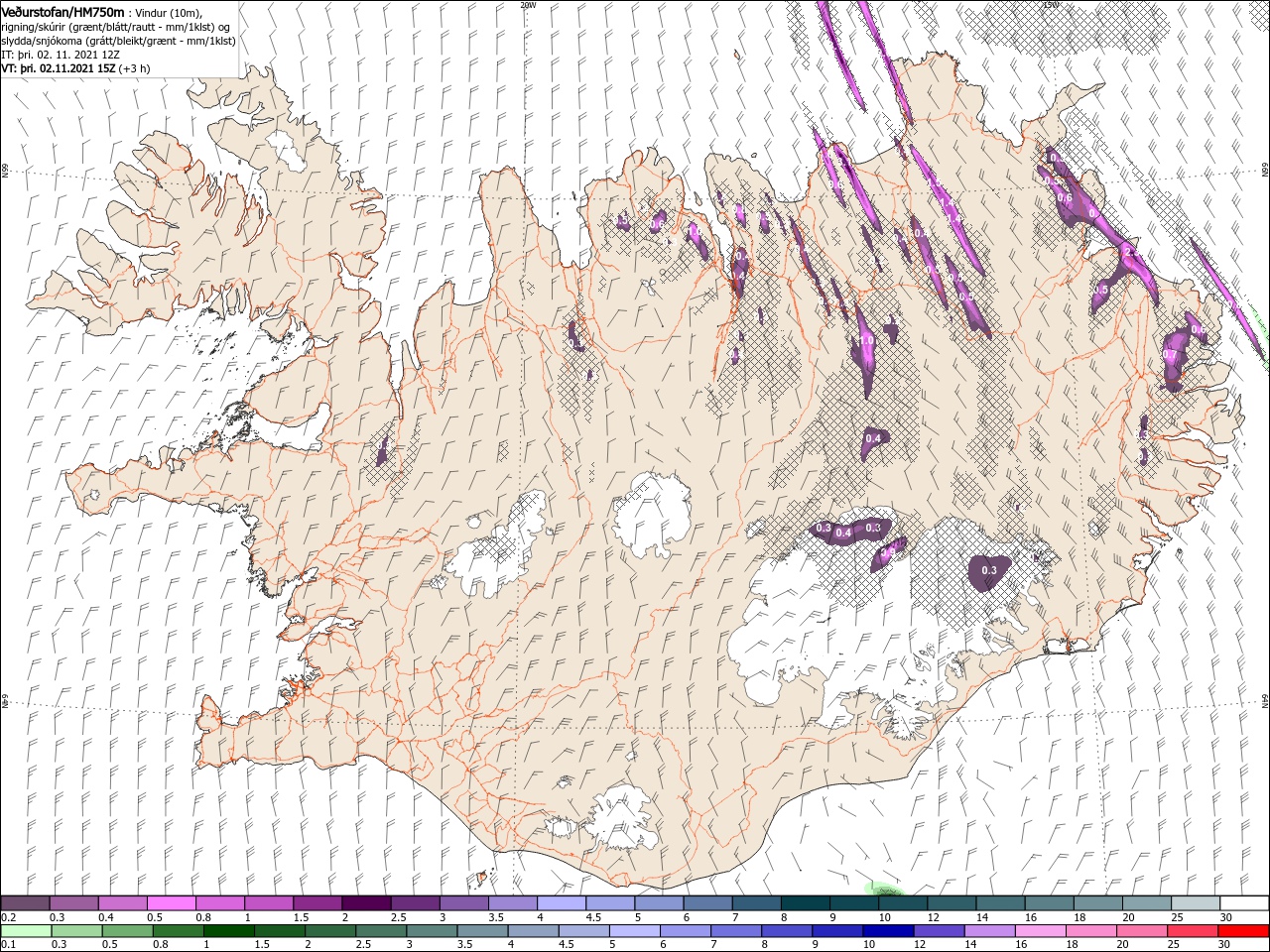Click the 0.7 snowfall value near the east coast

[x=1169, y=354]
